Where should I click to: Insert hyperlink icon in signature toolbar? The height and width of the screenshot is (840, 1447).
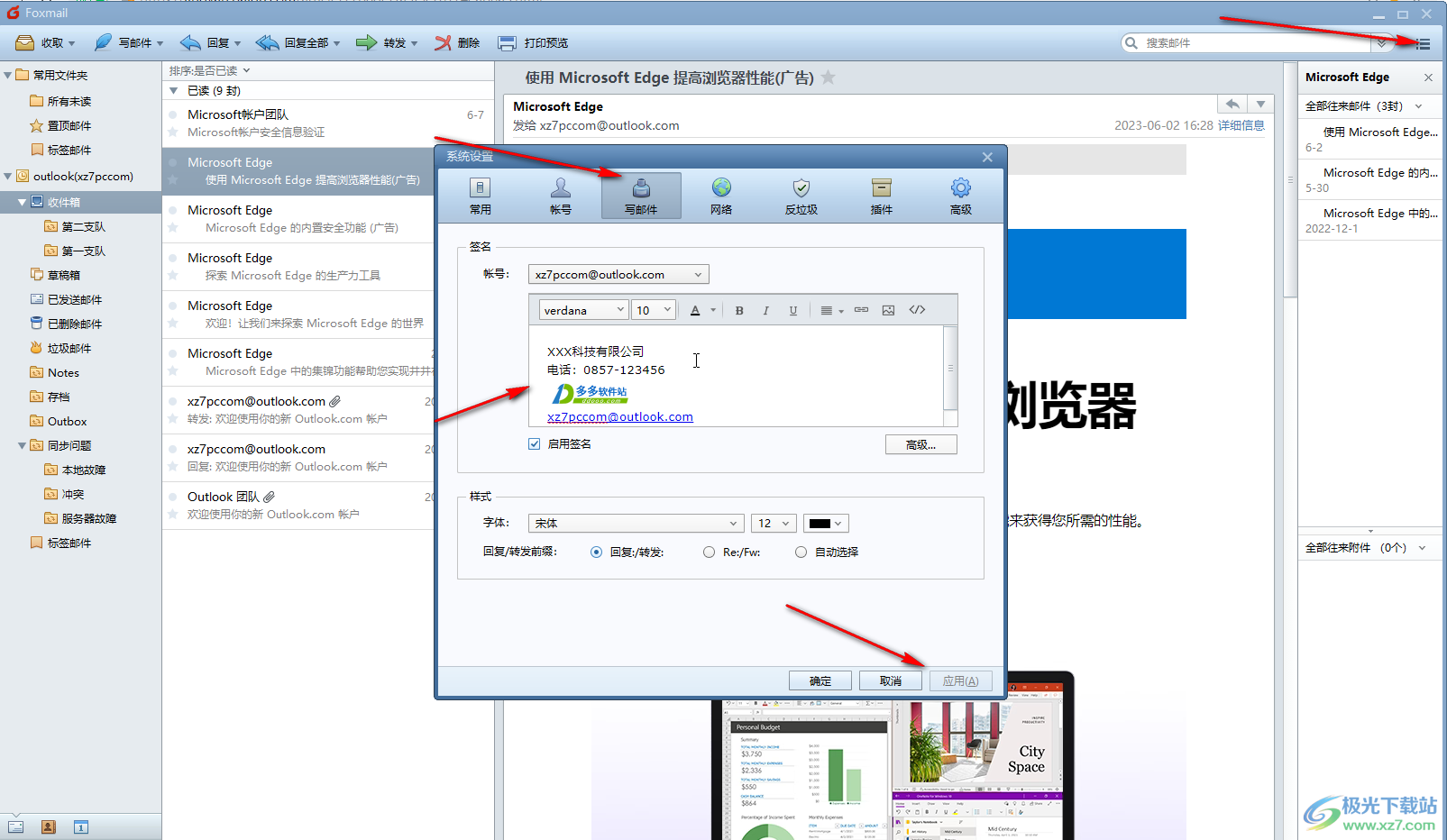click(x=862, y=310)
